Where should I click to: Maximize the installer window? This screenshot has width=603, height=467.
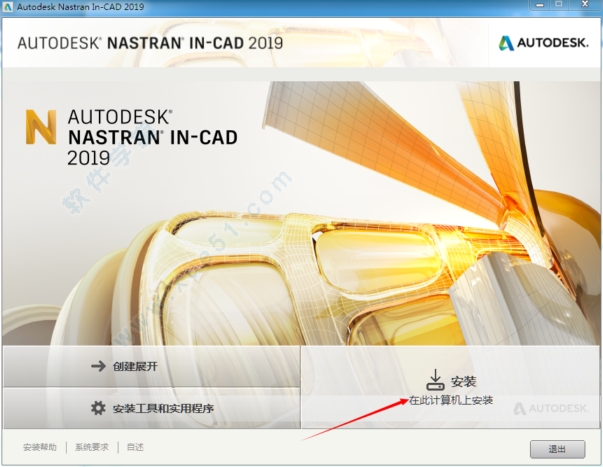(559, 5)
